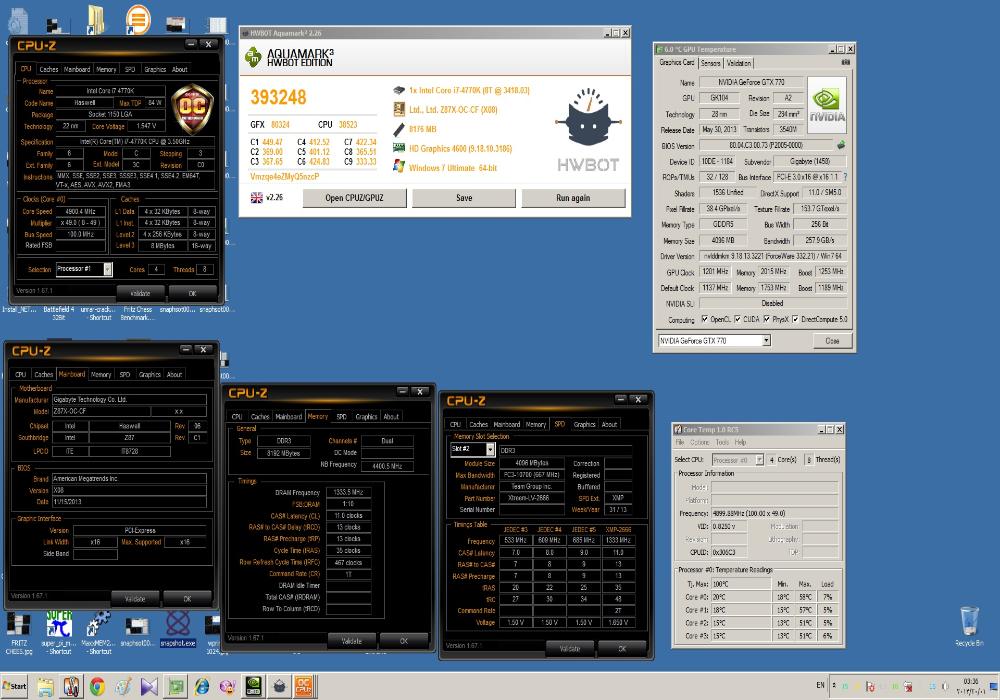Click the OC badge logo in CPU-Z
This screenshot has width=1000, height=700.
(x=193, y=108)
